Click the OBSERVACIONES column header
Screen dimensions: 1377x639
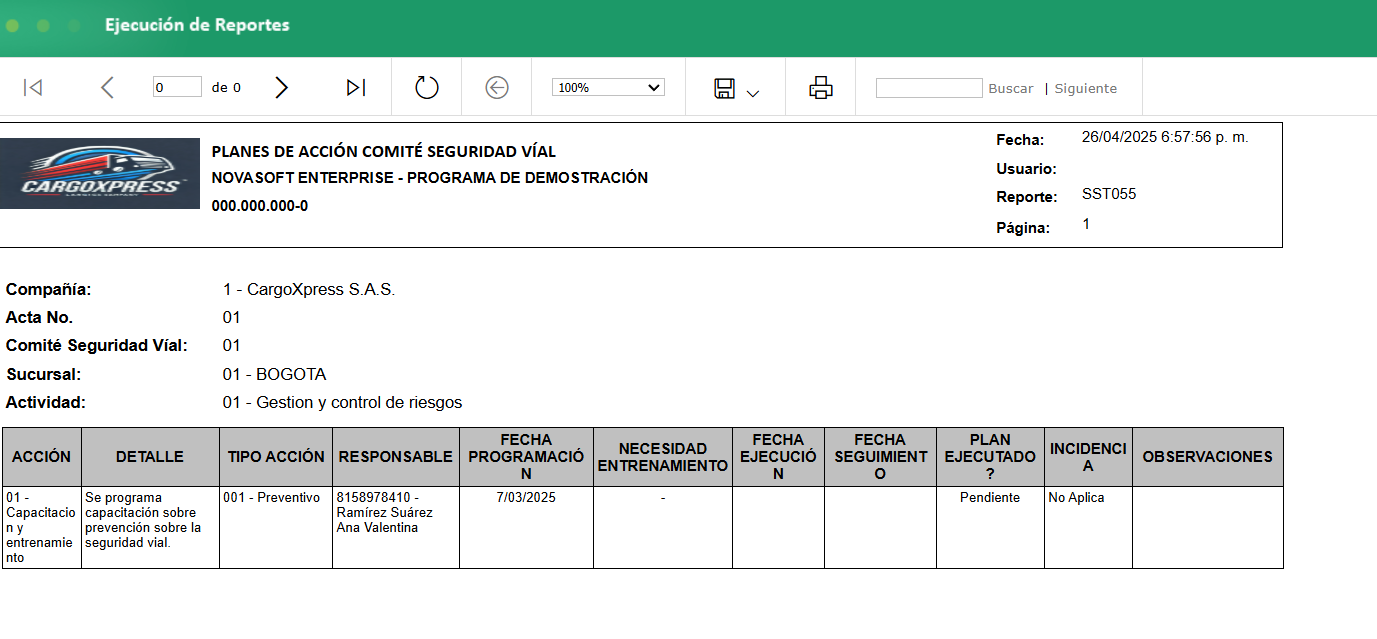(x=1208, y=457)
